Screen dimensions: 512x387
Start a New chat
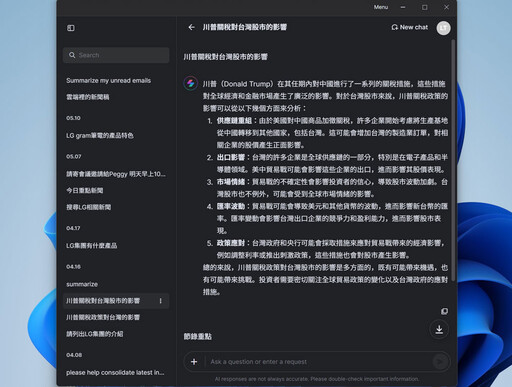pyautogui.click(x=410, y=27)
